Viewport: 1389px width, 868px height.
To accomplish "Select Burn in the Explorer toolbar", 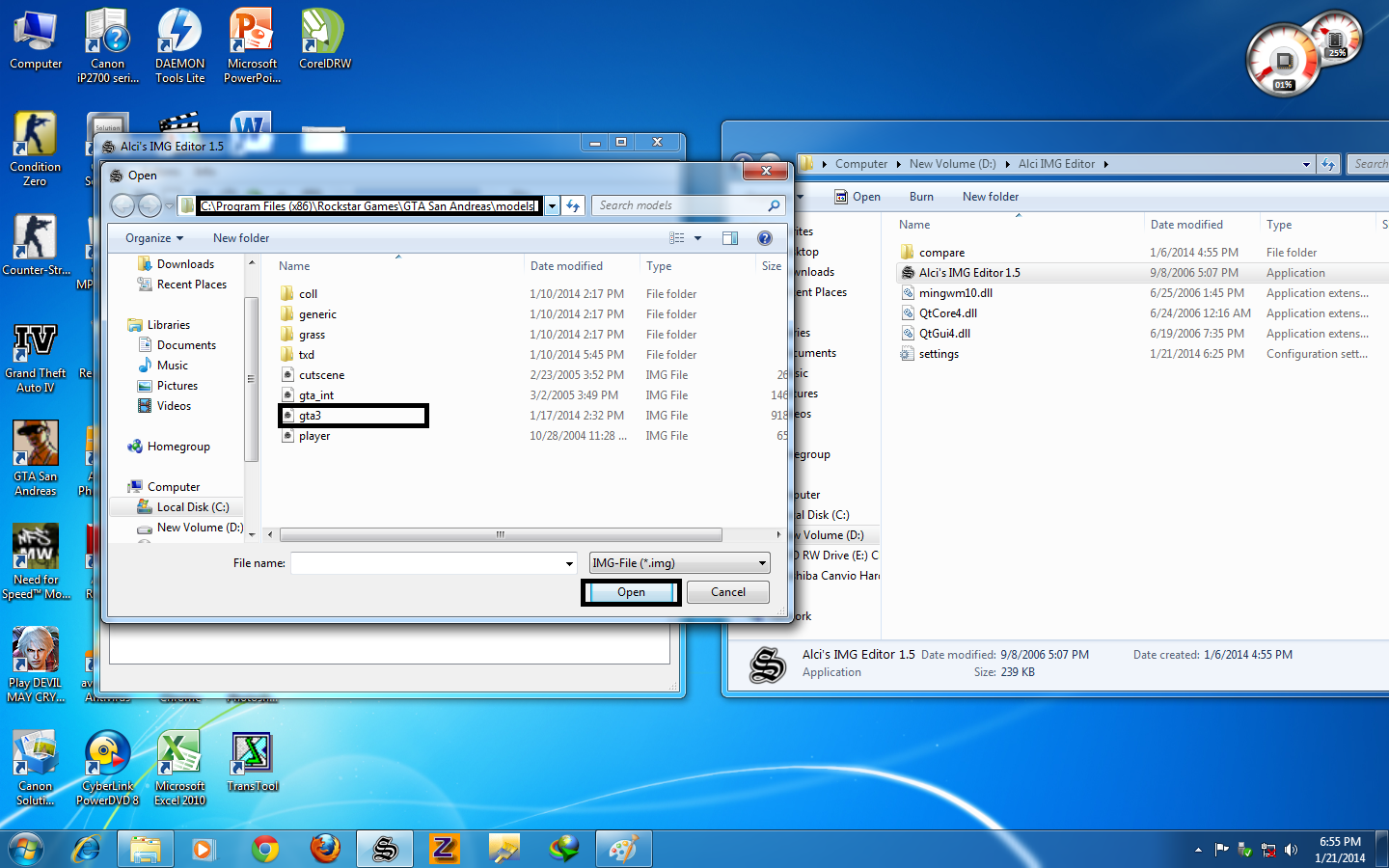I will (x=920, y=196).
